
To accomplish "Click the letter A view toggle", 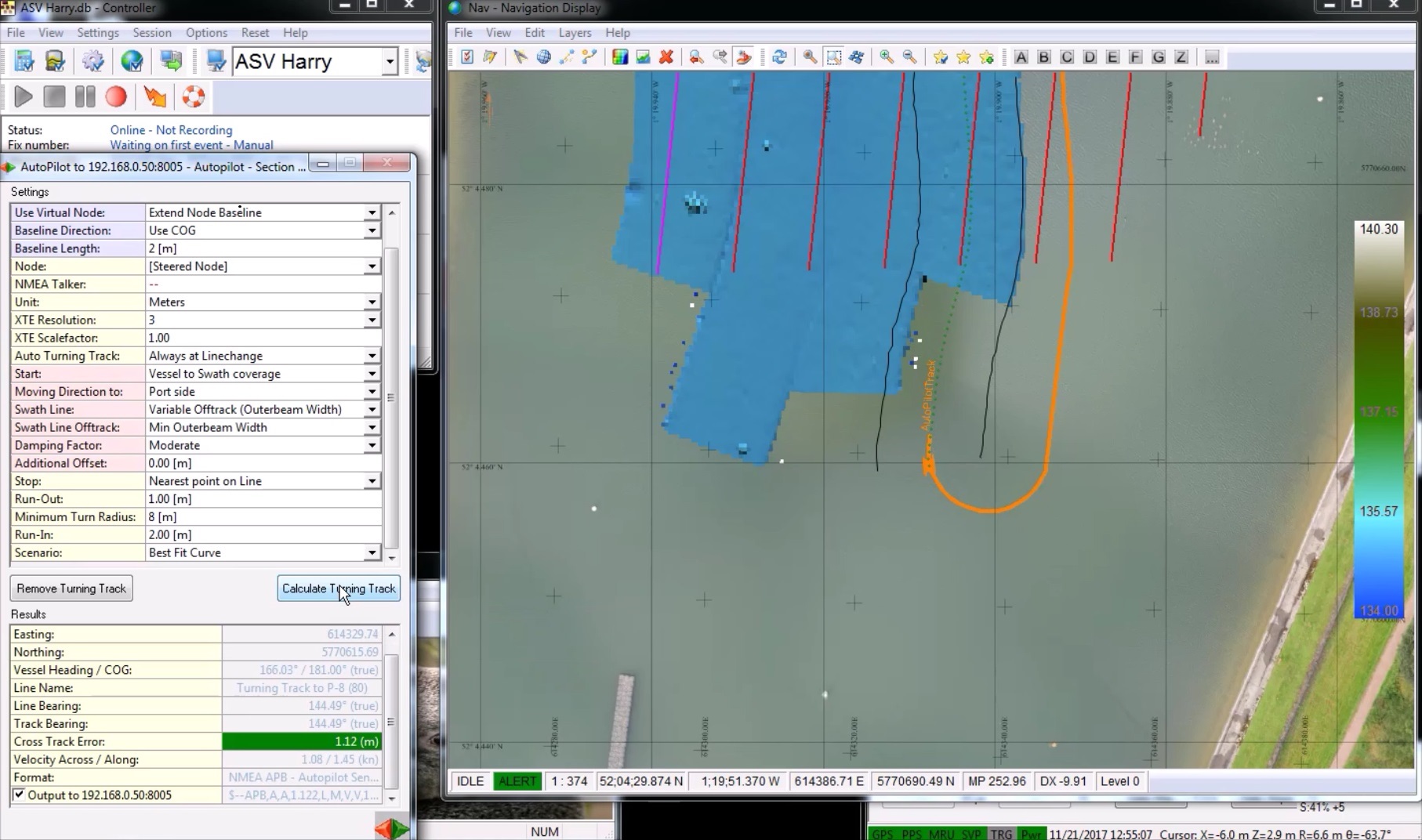I will pos(1021,57).
